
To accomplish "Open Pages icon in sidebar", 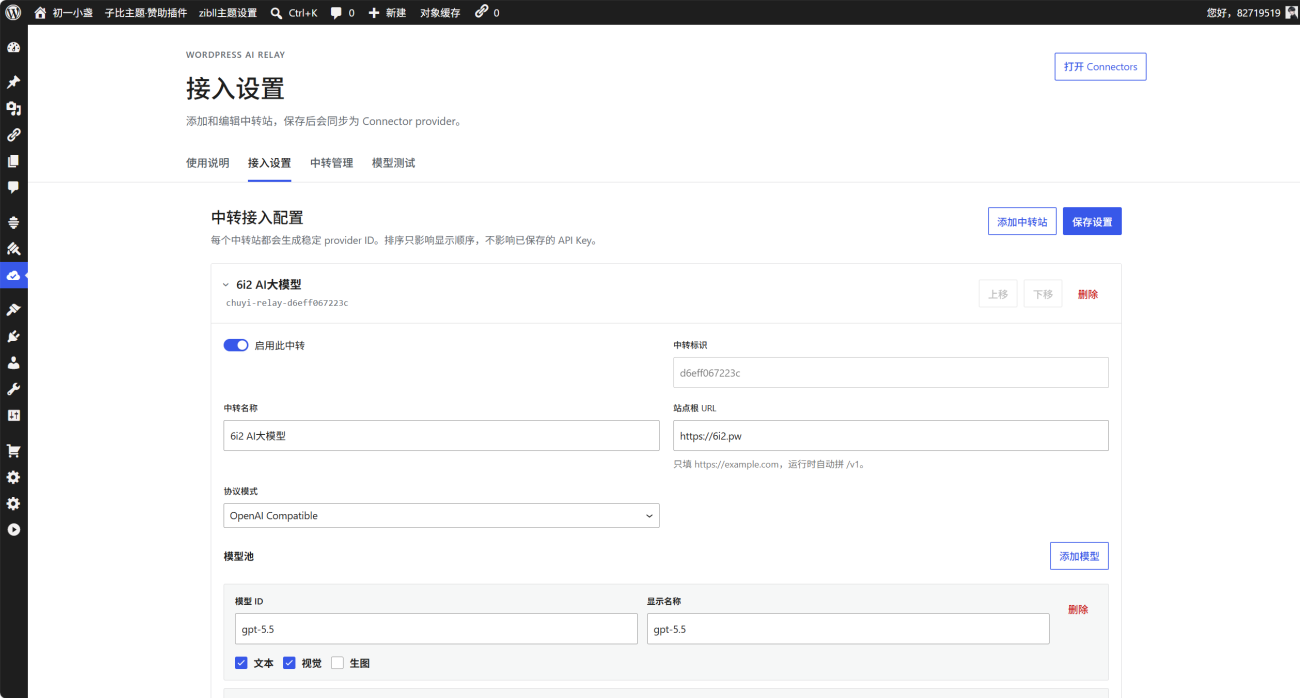I will click(x=14, y=160).
